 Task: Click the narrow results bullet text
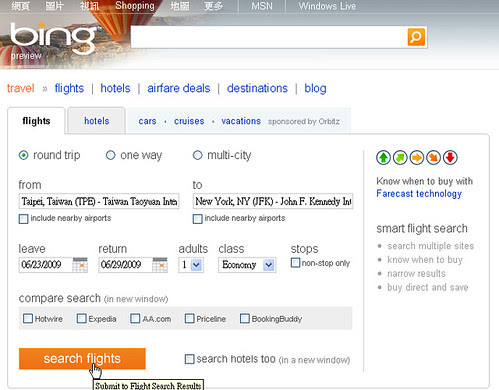point(416,274)
